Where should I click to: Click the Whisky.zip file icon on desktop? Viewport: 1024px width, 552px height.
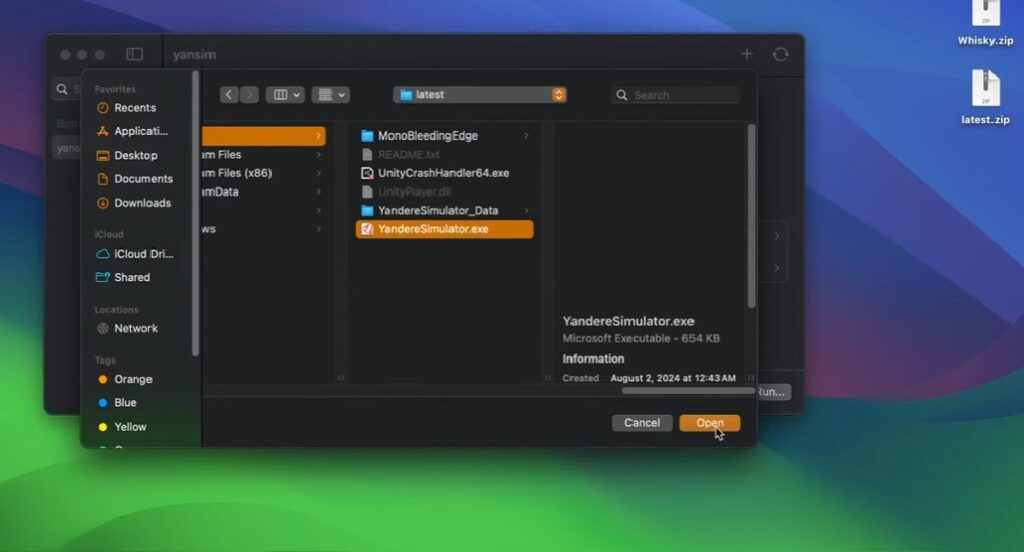(x=985, y=12)
